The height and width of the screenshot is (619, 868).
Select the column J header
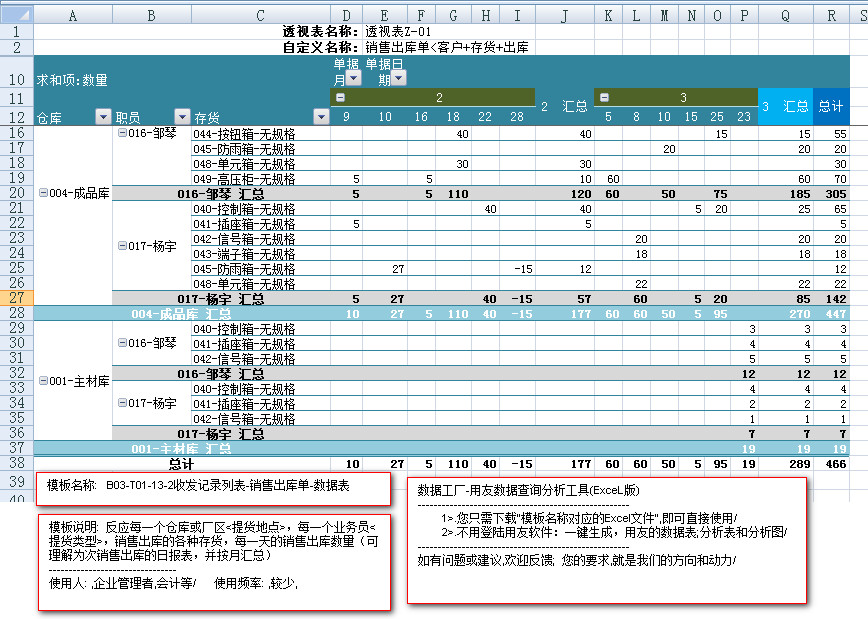pyautogui.click(x=565, y=16)
